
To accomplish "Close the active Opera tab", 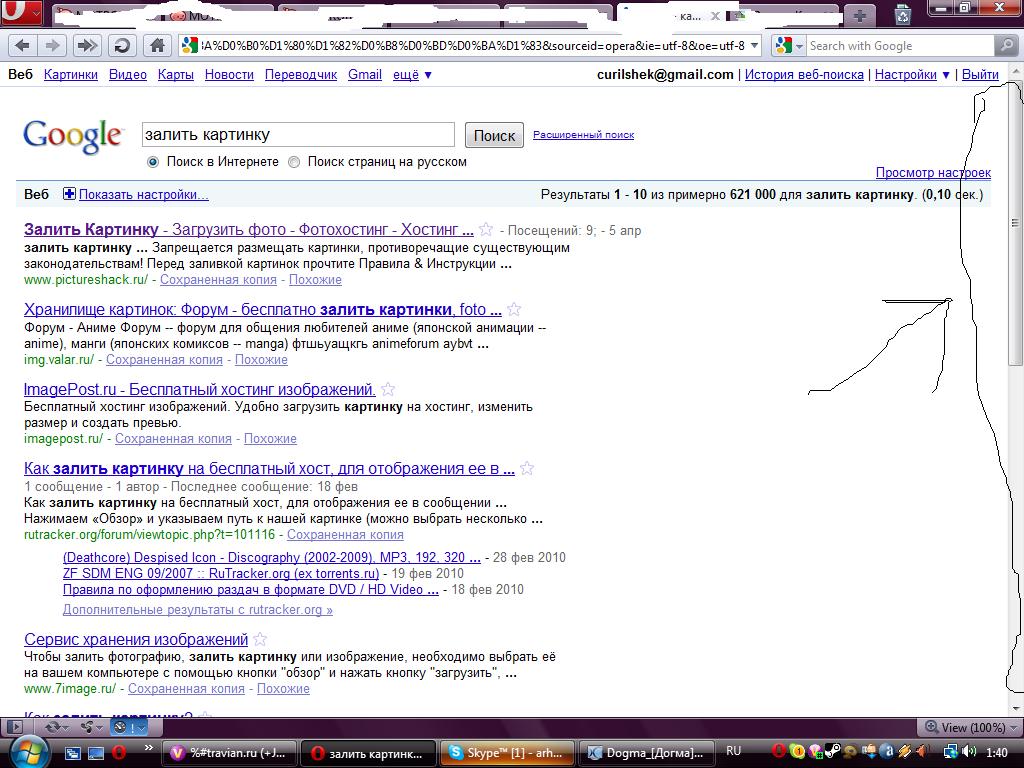I will click(715, 16).
